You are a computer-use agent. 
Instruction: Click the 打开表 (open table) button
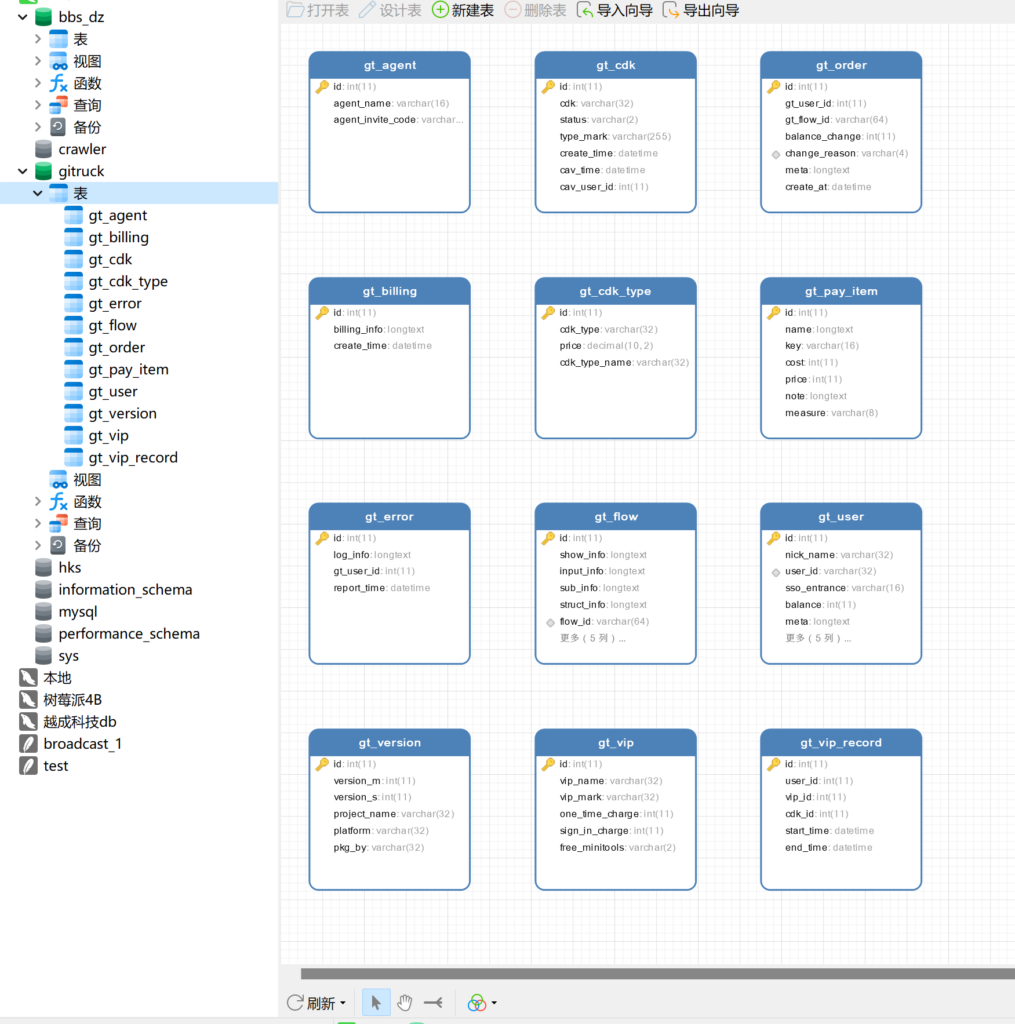318,10
